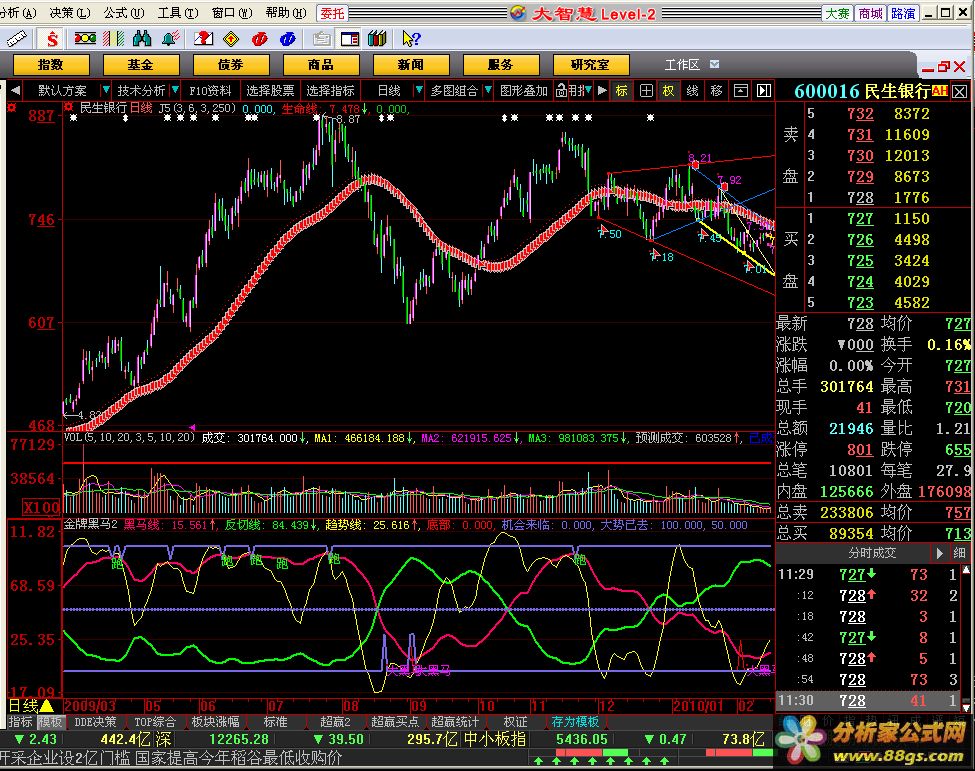Click the 新闻 yellow button

click(x=410, y=65)
